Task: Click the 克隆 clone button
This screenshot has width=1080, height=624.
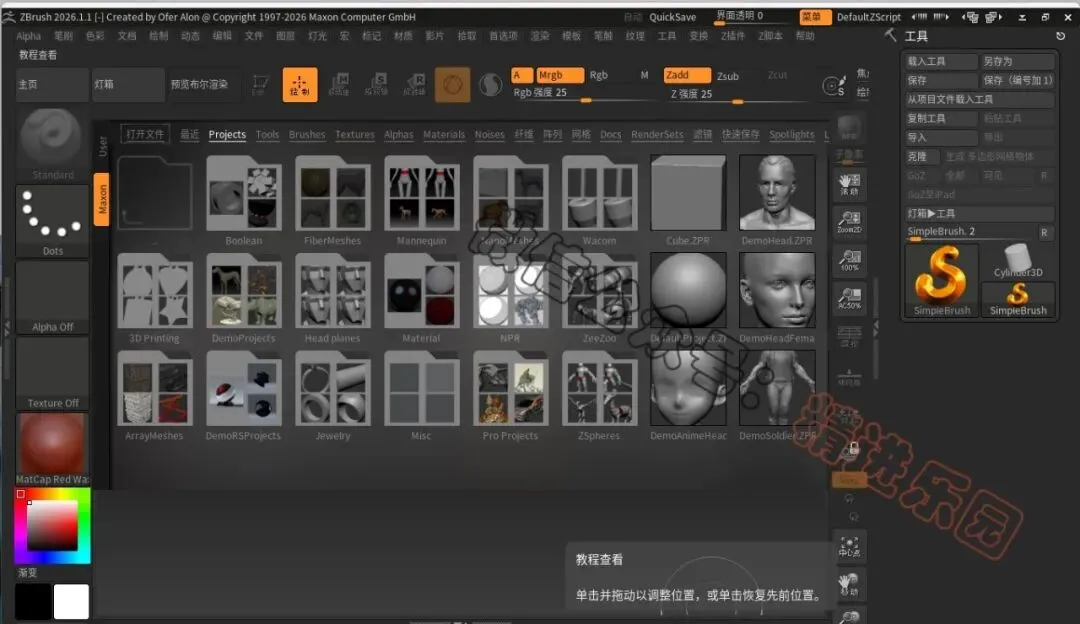Action: (x=922, y=156)
